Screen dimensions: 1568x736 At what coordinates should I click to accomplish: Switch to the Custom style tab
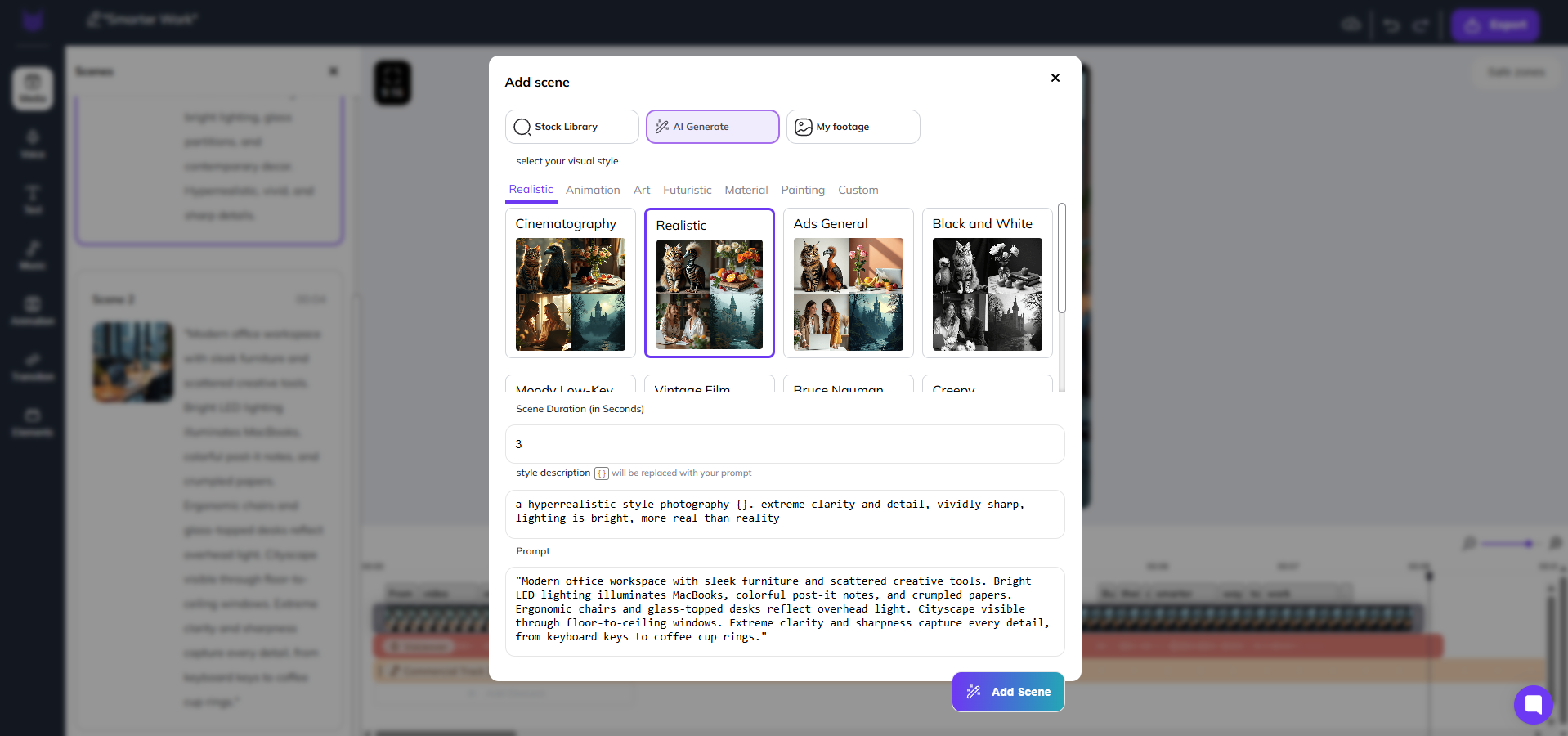point(858,190)
